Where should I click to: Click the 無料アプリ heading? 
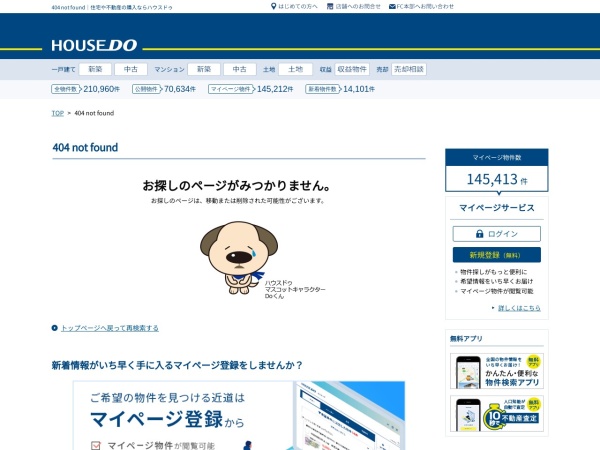[x=466, y=339]
